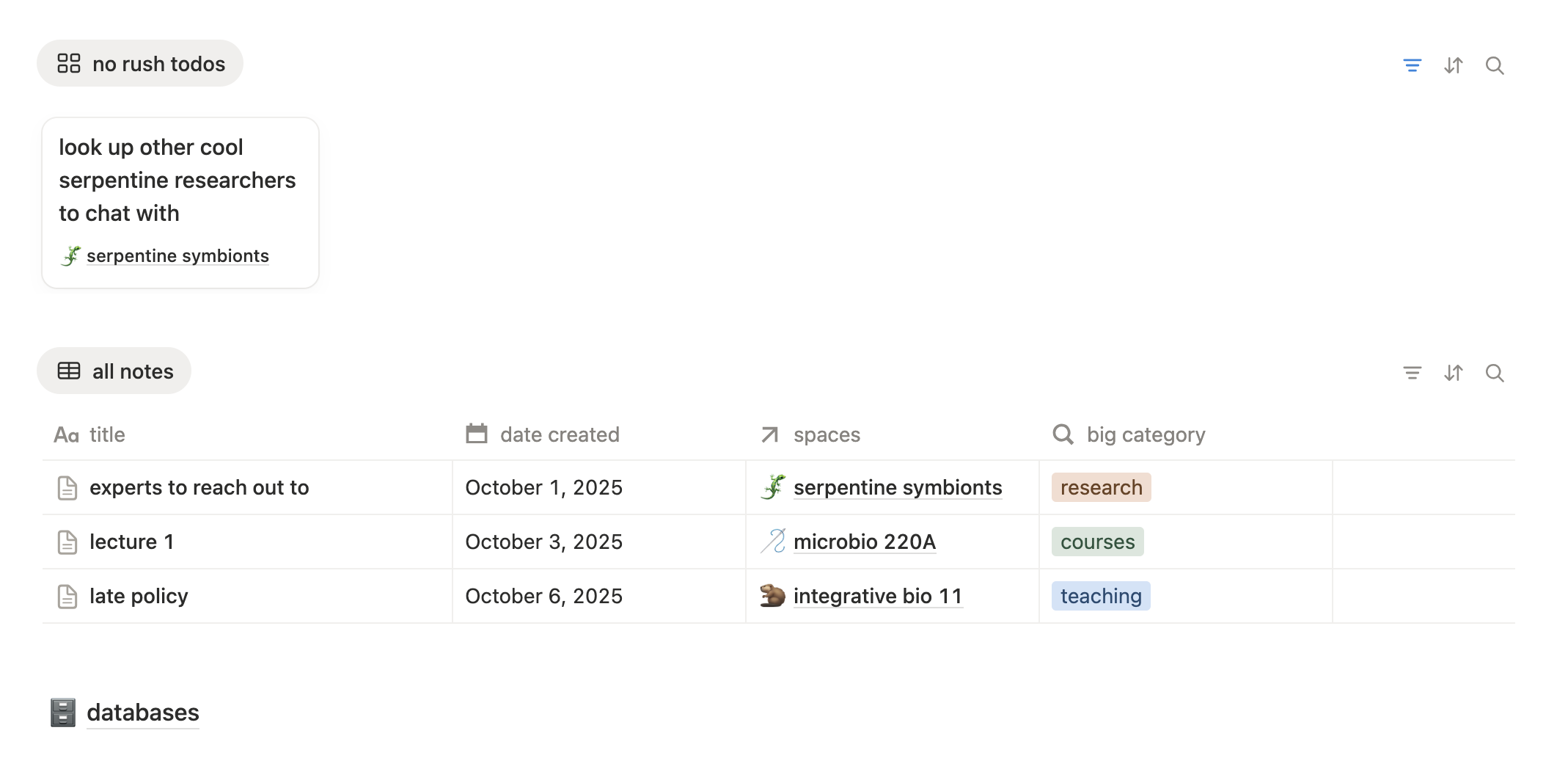Open the experts to reach out to note
This screenshot has width=1568, height=772.
(x=199, y=487)
